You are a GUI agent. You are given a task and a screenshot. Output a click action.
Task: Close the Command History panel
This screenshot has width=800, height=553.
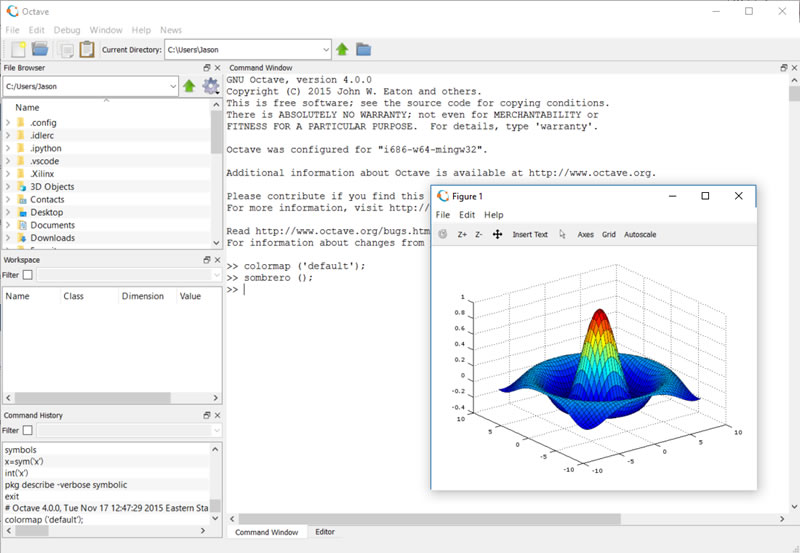tap(217, 415)
